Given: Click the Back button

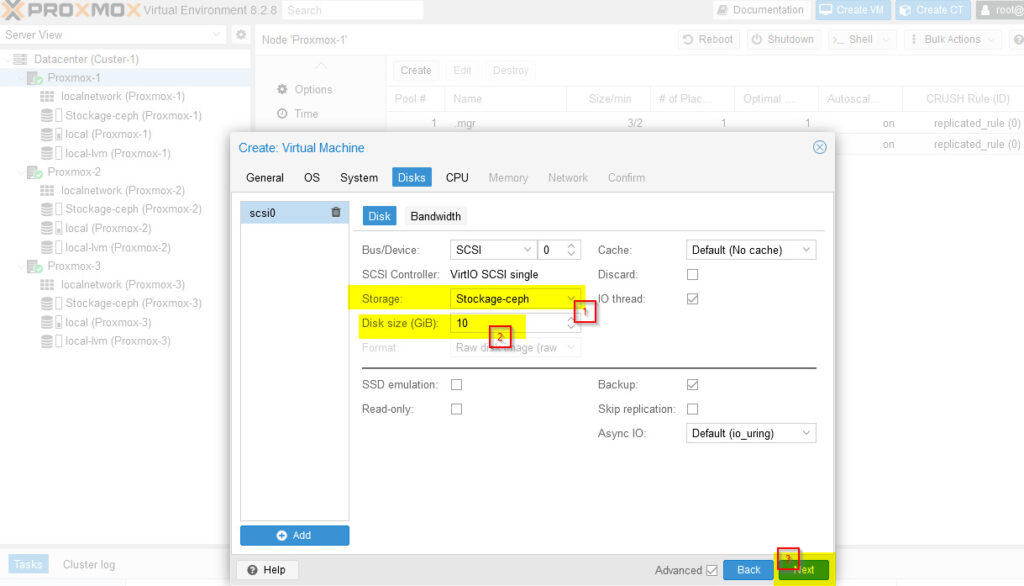Looking at the screenshot, I should (x=748, y=570).
